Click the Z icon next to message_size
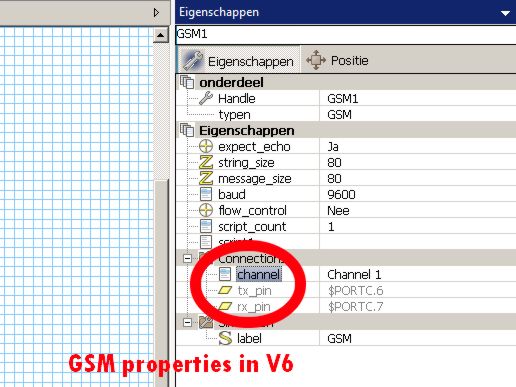Image resolution: width=516 pixels, height=387 pixels. click(x=206, y=178)
